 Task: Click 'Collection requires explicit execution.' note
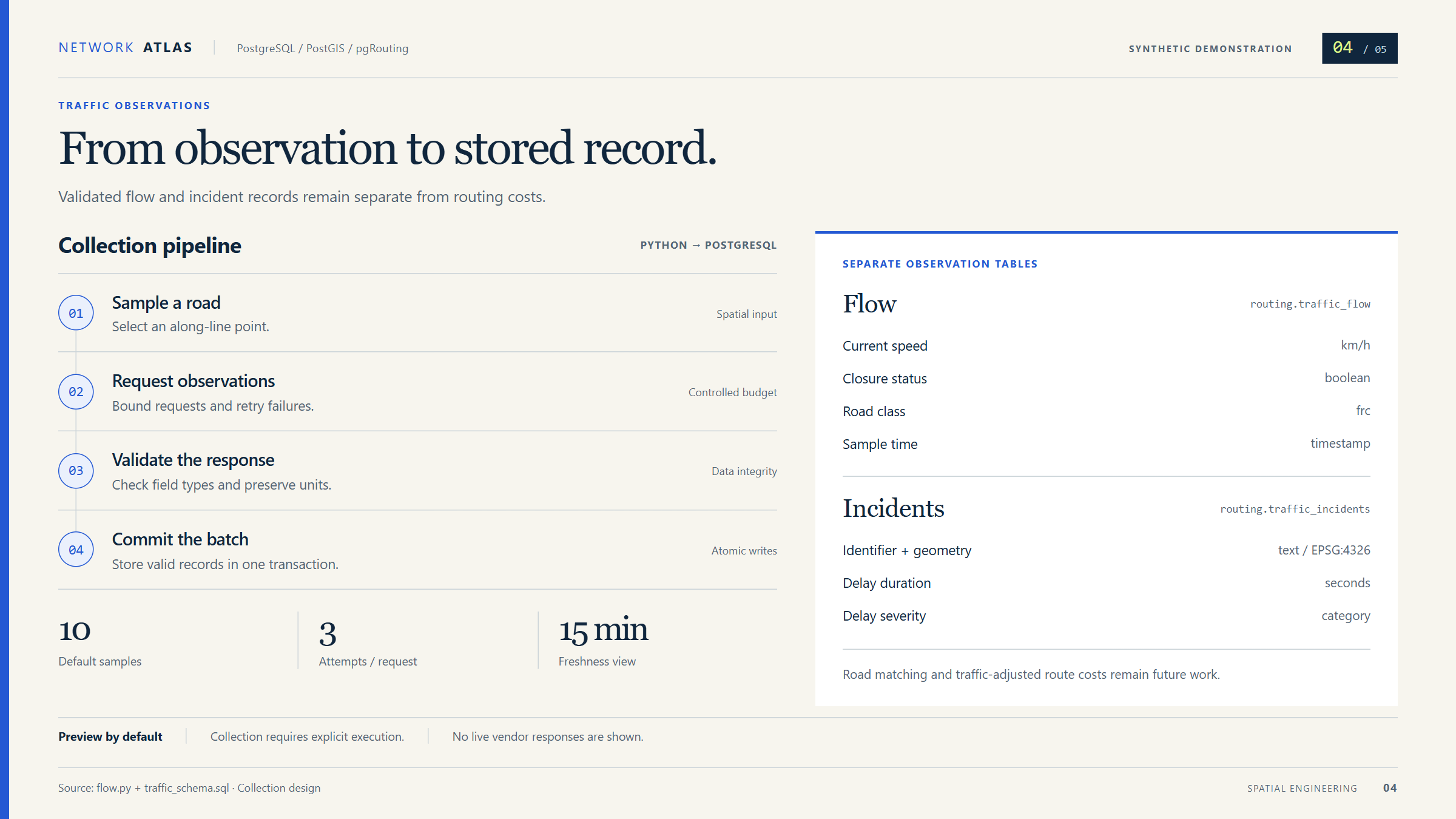coord(307,736)
